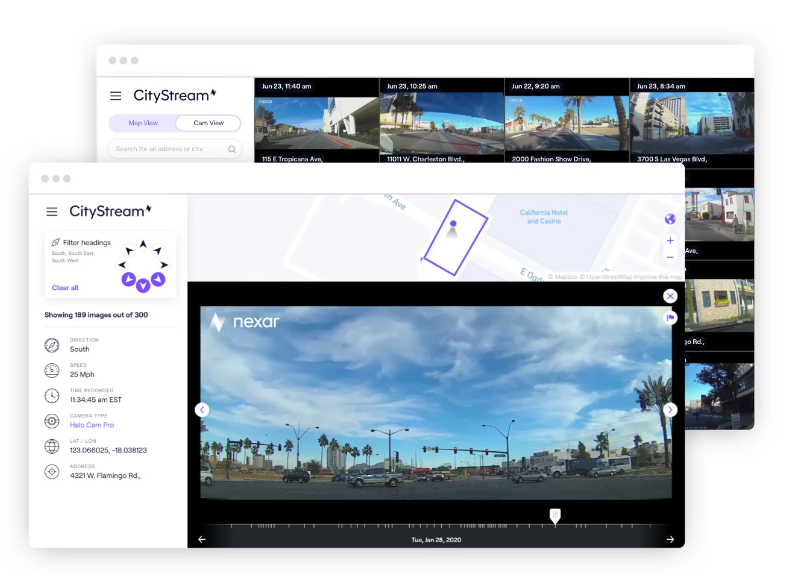Click the 4321 W. Flamingo Rd. address value

click(105, 475)
